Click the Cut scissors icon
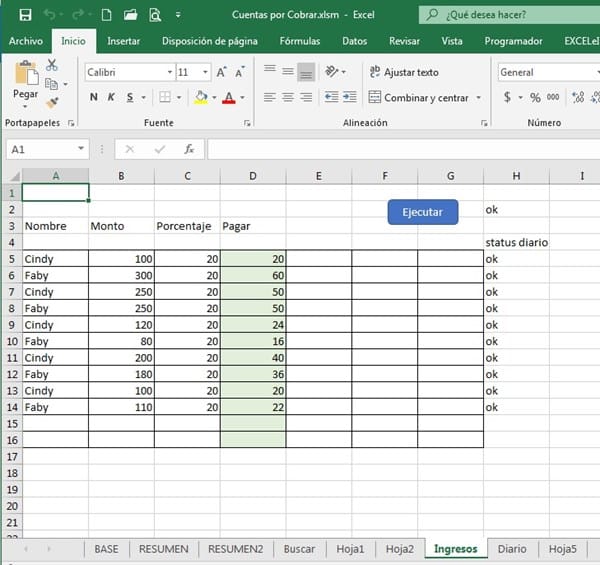This screenshot has height=565, width=600. click(x=52, y=65)
